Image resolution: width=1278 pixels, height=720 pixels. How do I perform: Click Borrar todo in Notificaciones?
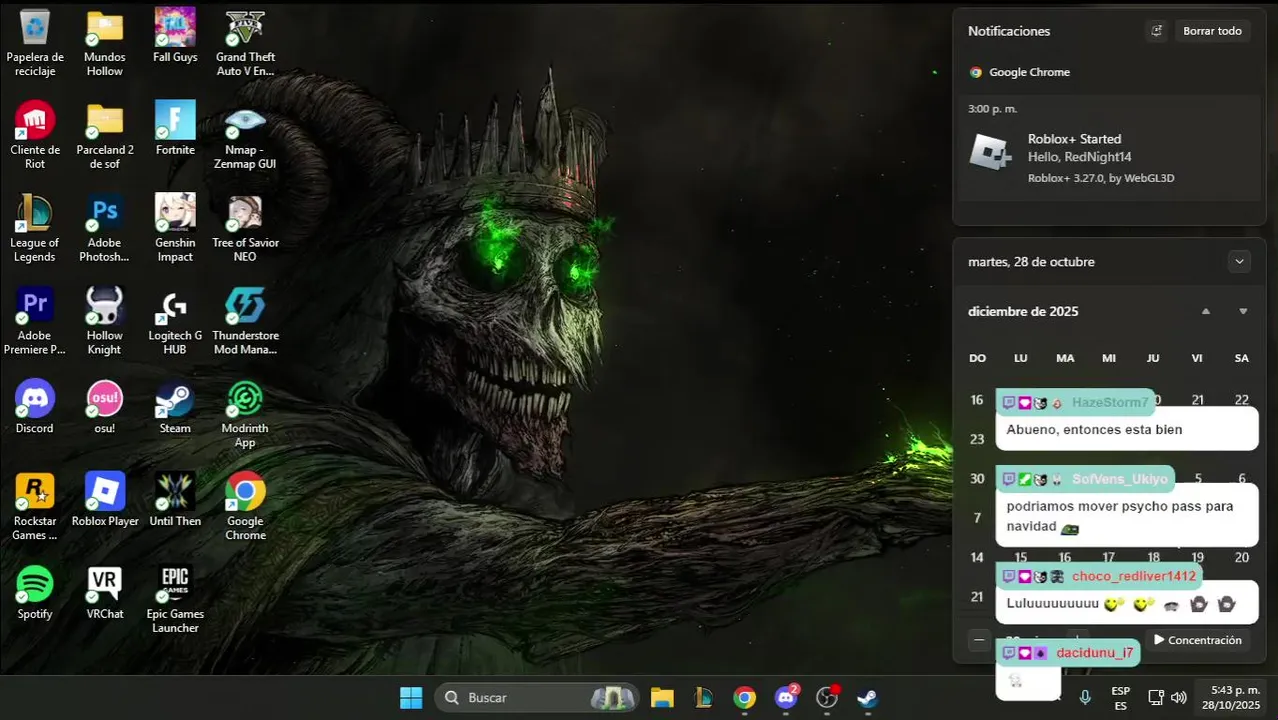pyautogui.click(x=1212, y=31)
